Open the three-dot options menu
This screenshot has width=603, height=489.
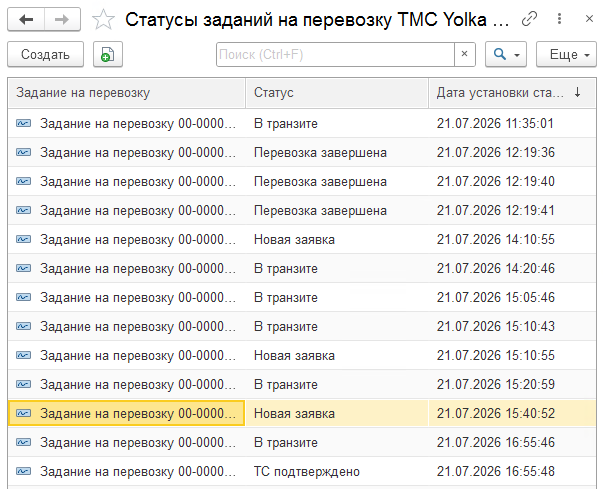coord(559,19)
